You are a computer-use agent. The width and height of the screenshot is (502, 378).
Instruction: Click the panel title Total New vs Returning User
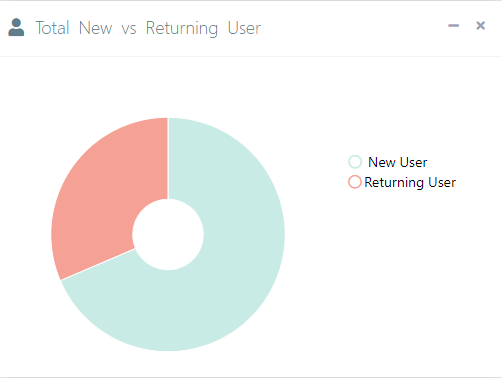click(148, 28)
